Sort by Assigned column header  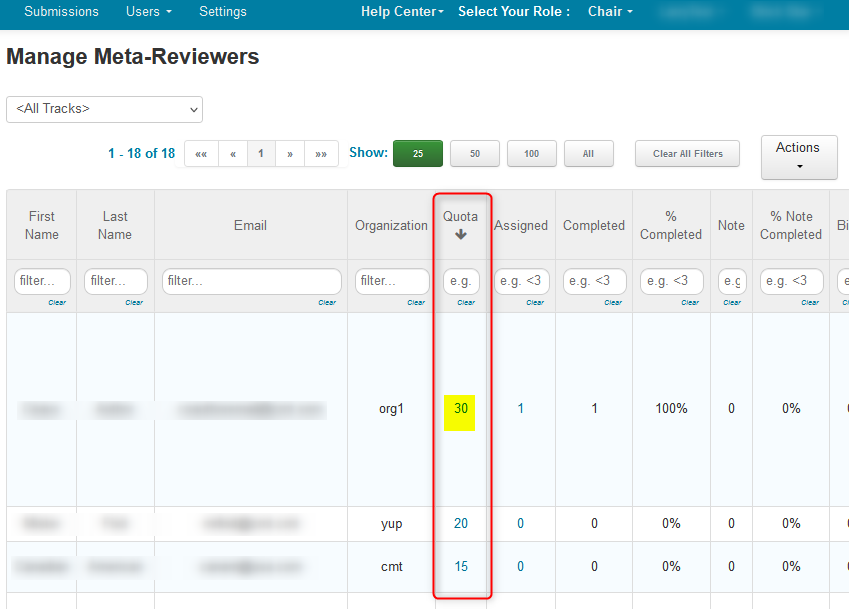coord(521,225)
